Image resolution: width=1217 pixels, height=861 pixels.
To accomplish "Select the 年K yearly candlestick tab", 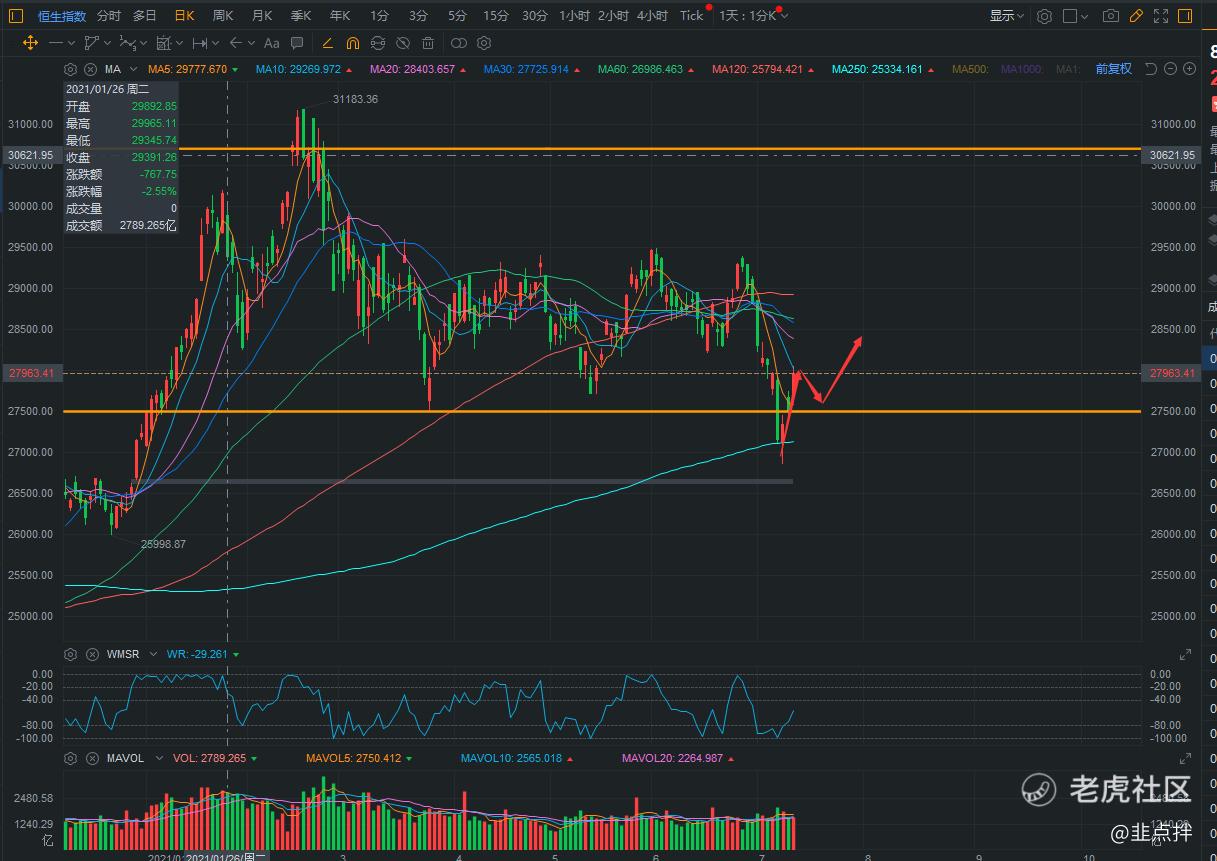I will point(340,16).
